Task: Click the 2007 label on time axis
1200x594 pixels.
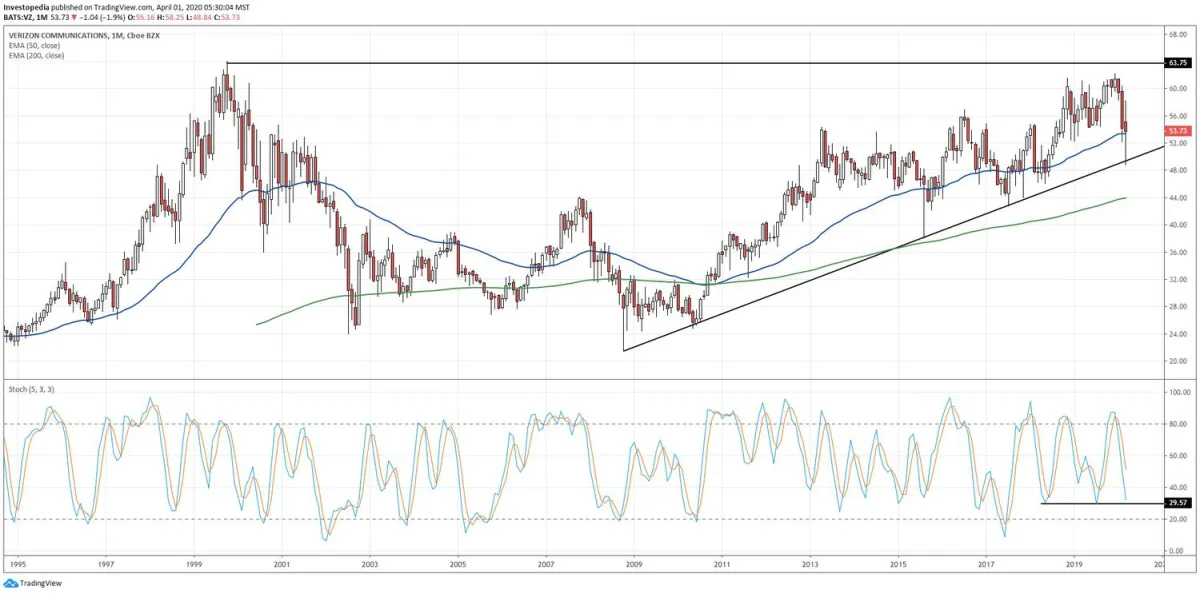Action: [546, 564]
